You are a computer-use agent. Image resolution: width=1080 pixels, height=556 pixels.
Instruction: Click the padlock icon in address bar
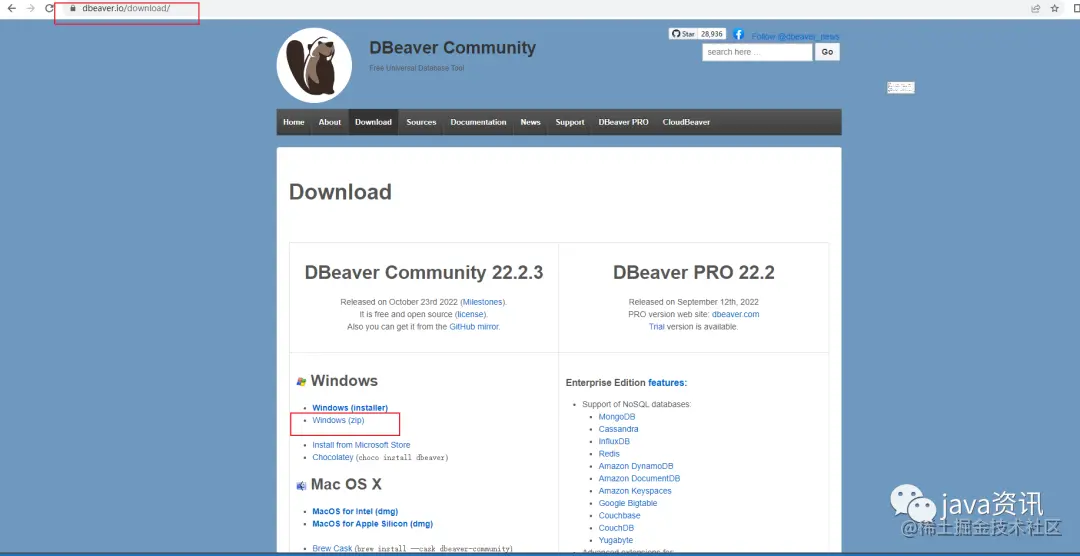click(72, 9)
